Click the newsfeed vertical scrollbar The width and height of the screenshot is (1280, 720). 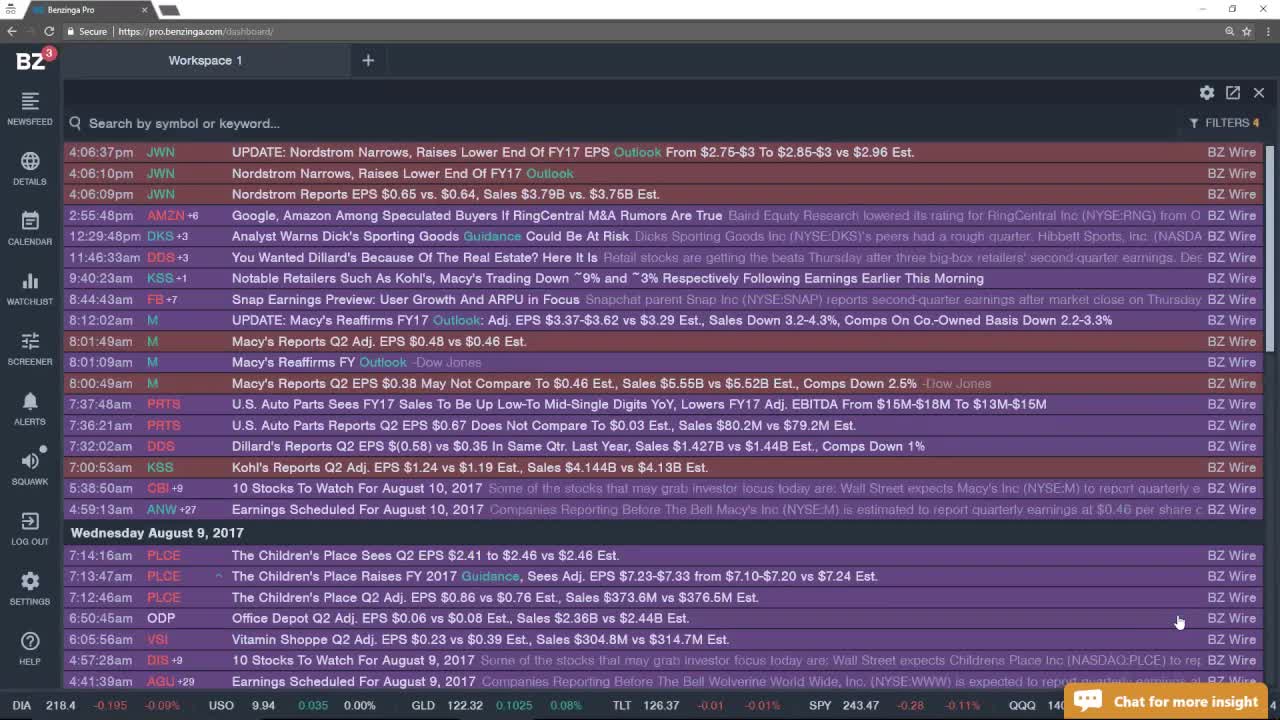(x=1270, y=247)
